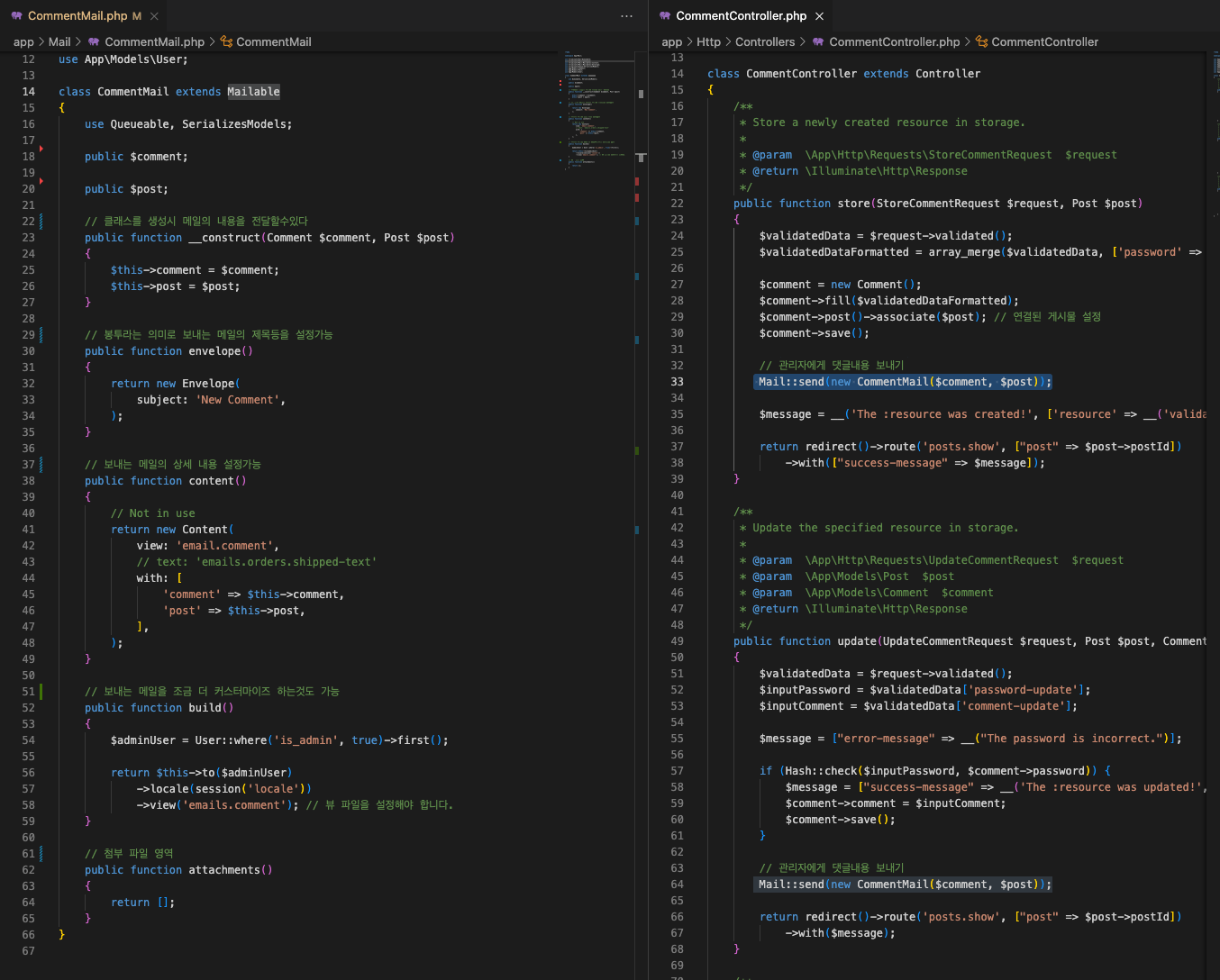Click the 'build()' function declaration

coord(159,708)
